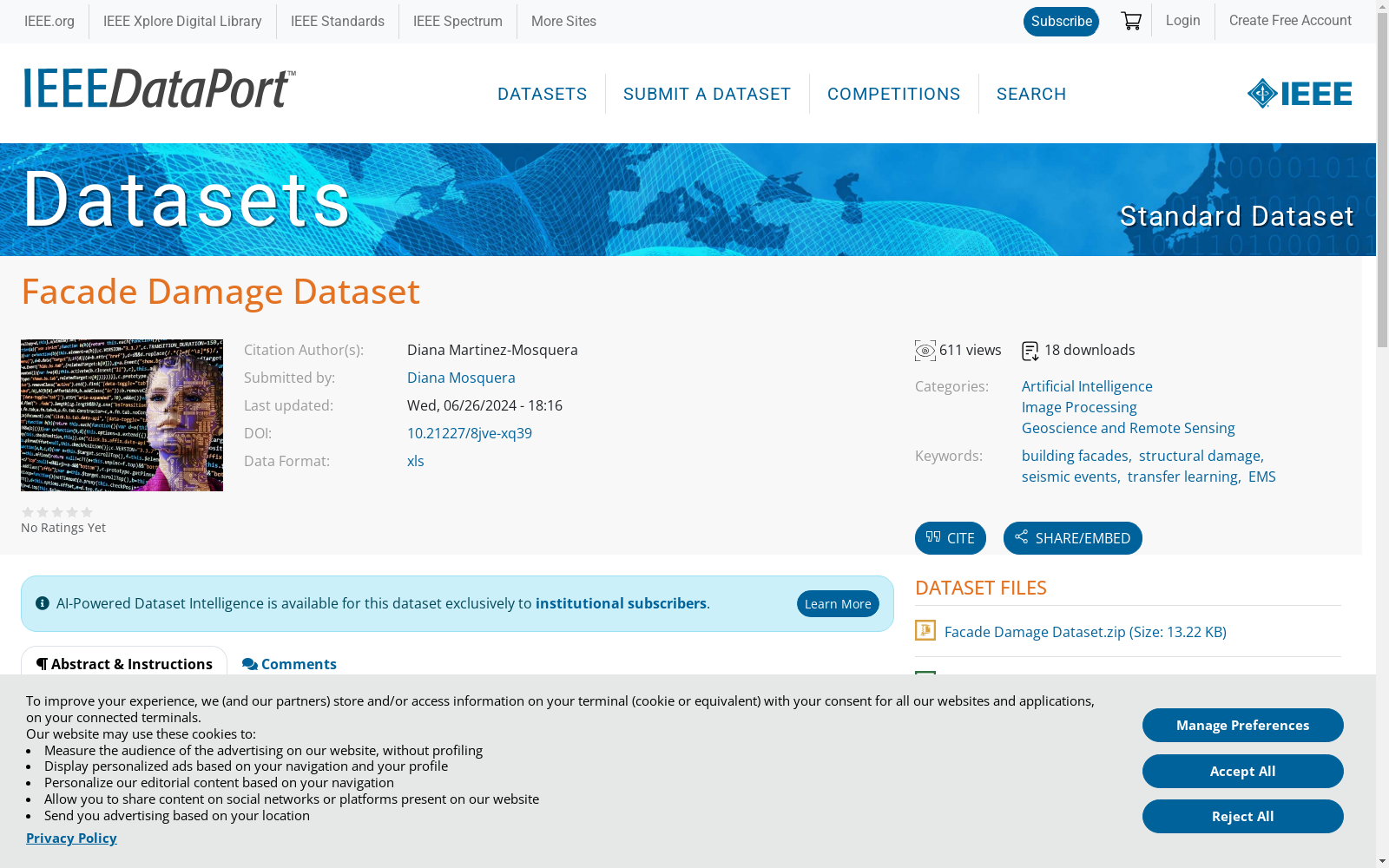This screenshot has height=868, width=1389.
Task: Switch to the Comments tab
Action: (x=289, y=664)
